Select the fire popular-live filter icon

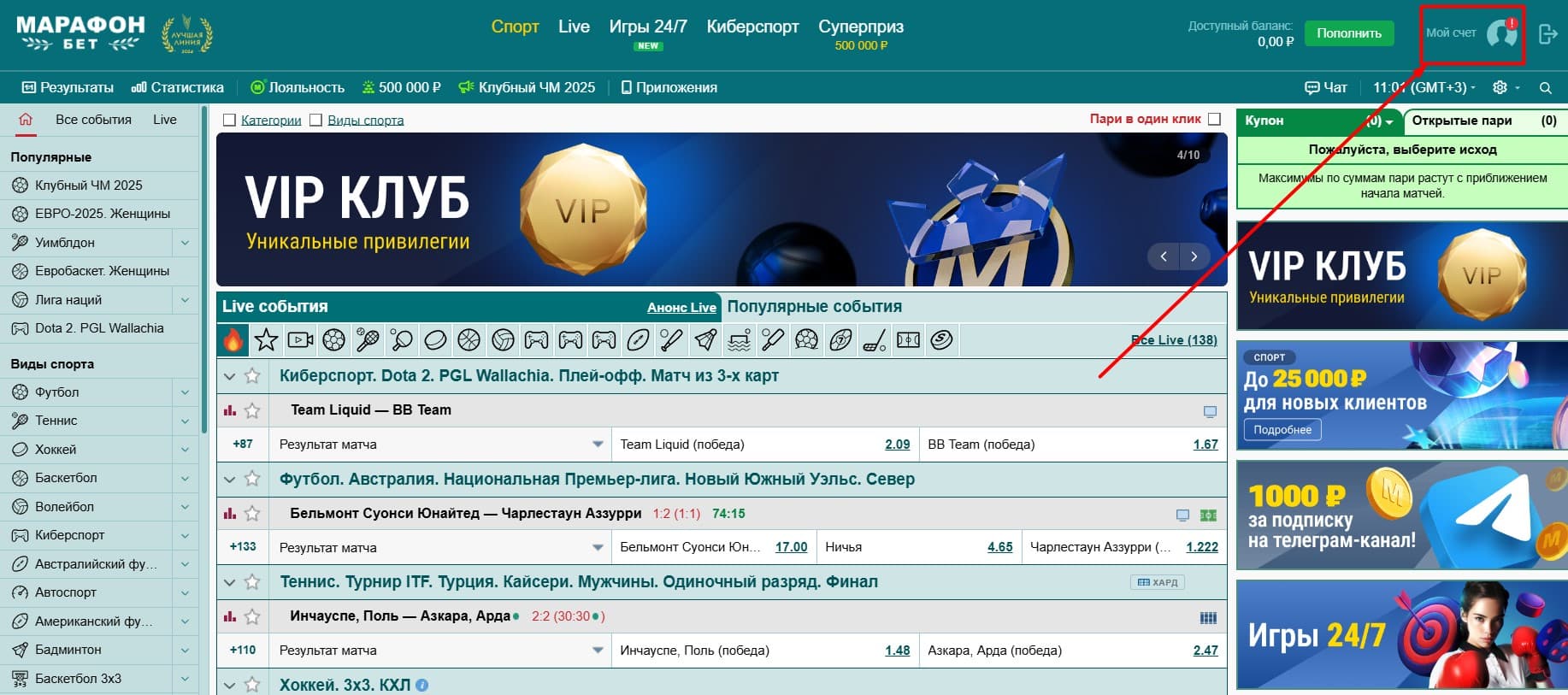coord(233,340)
